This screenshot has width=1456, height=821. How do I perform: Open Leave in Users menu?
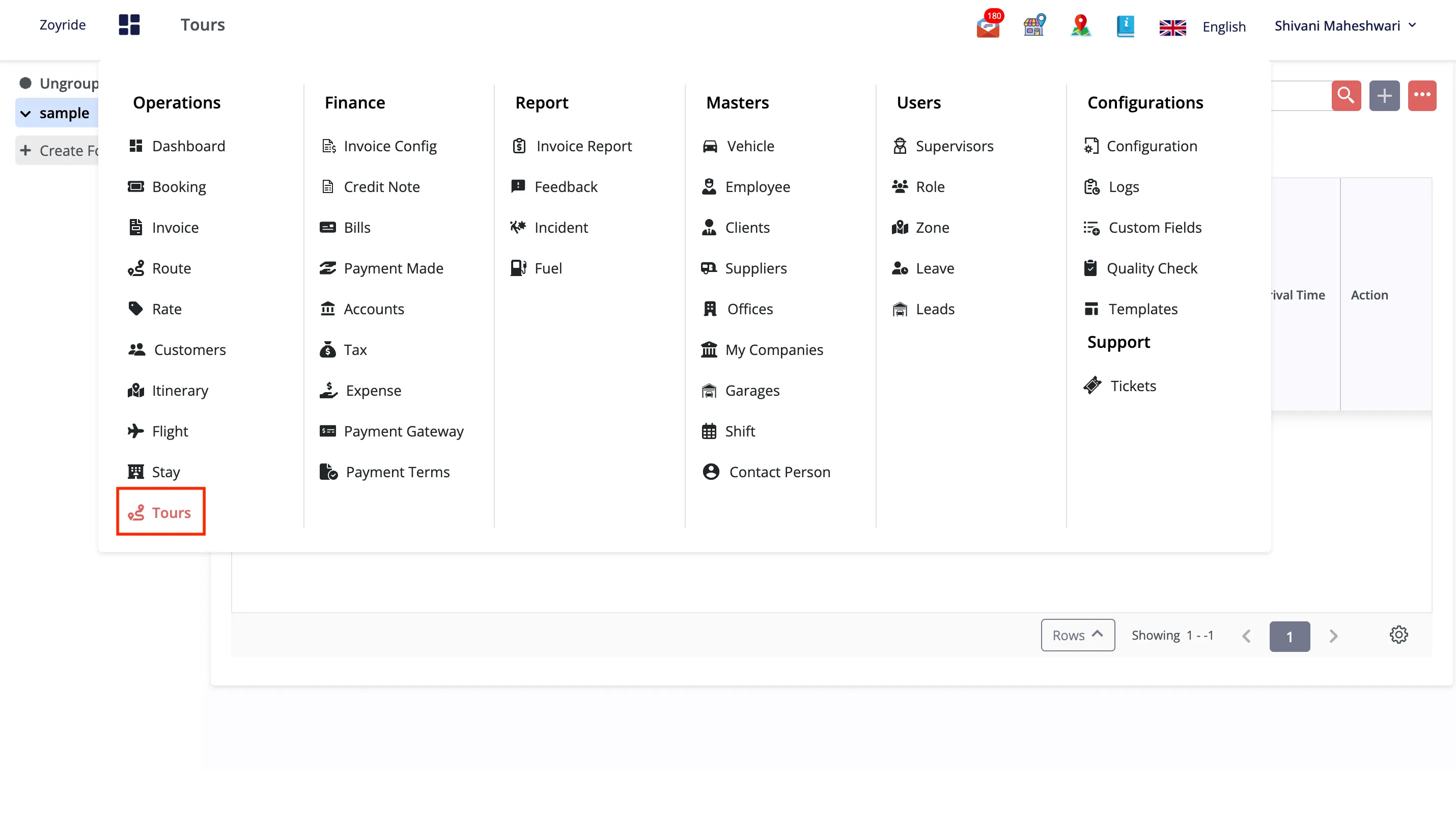pos(923,268)
